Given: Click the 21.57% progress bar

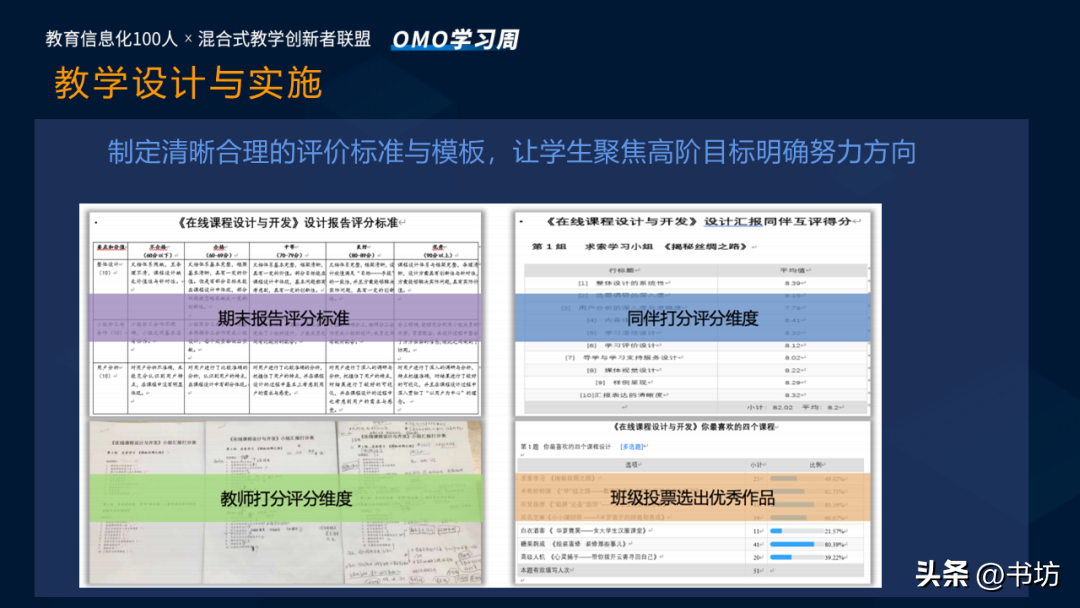Looking at the screenshot, I should tap(796, 531).
